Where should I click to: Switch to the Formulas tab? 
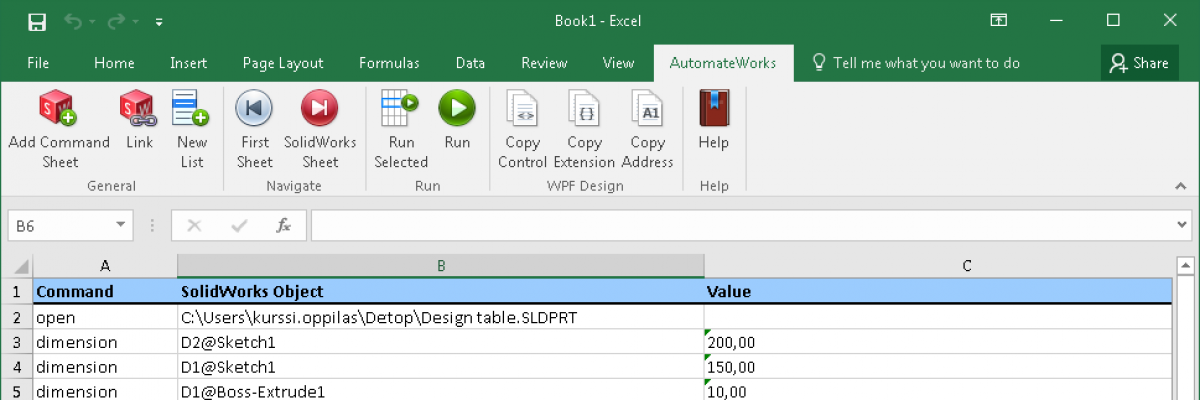point(389,62)
